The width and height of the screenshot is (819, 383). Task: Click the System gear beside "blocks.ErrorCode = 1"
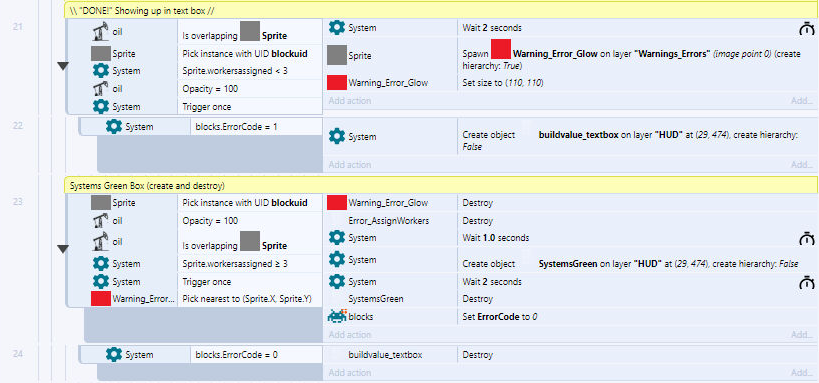[113, 126]
